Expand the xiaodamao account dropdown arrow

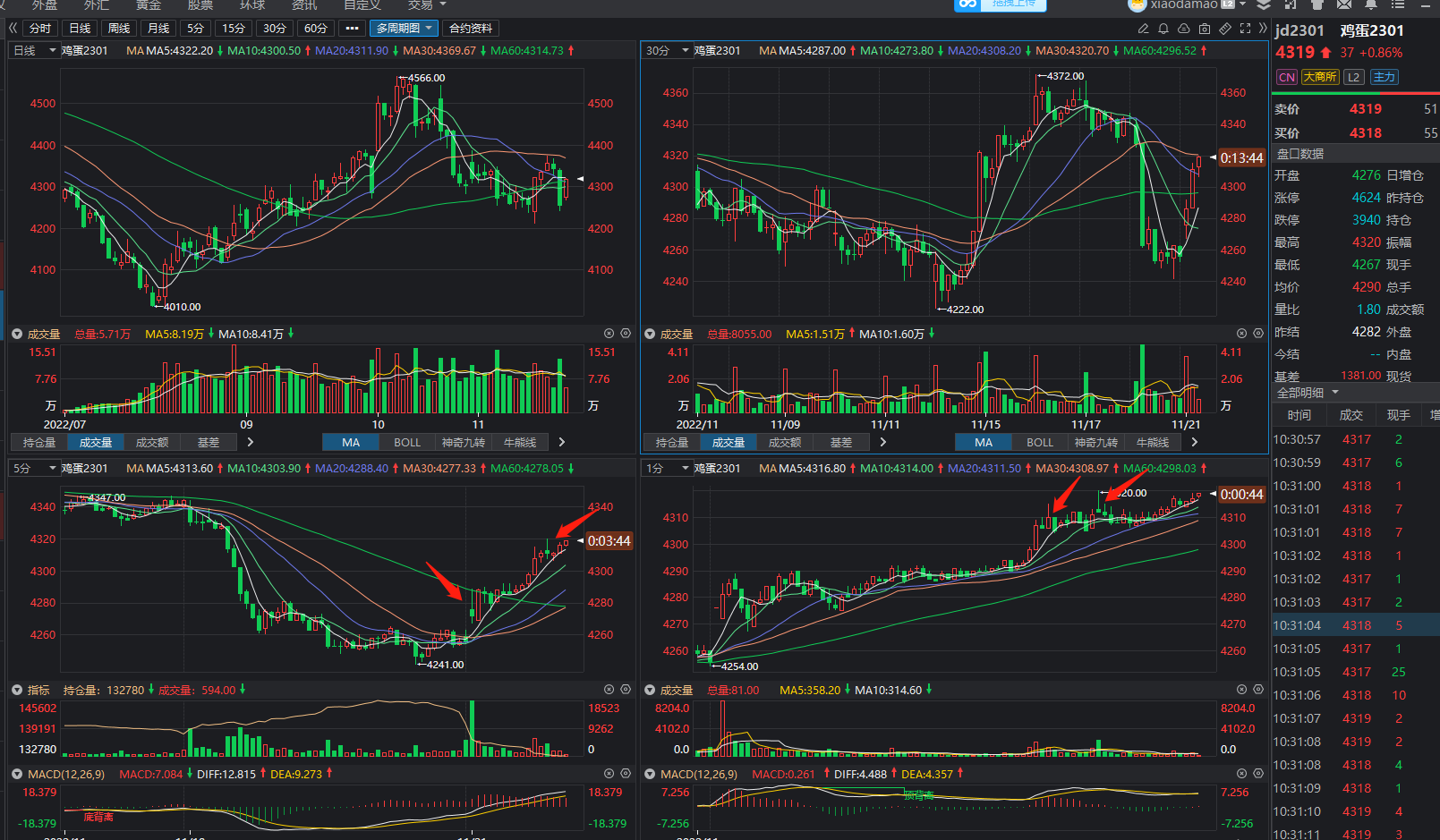[x=1243, y=4]
